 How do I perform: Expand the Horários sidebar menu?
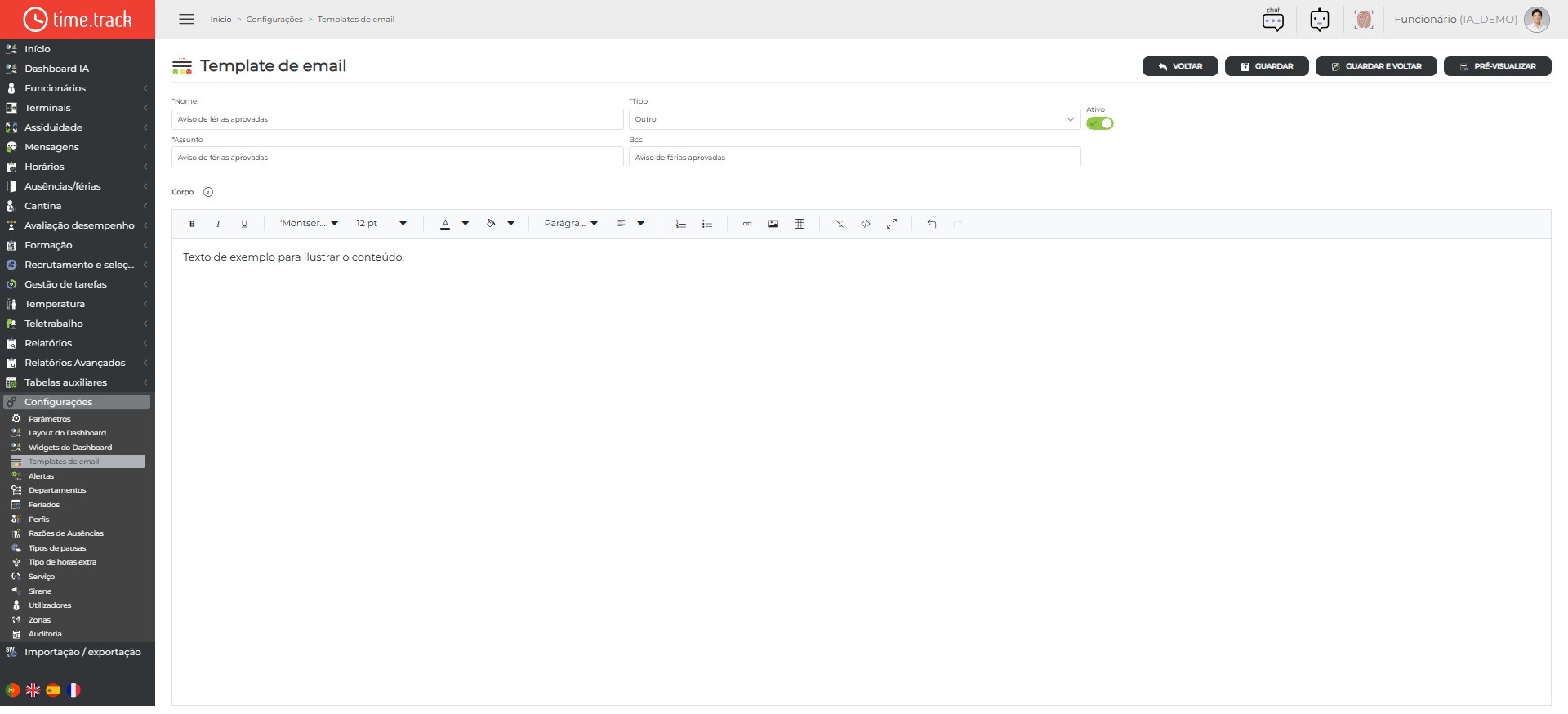[x=78, y=167]
